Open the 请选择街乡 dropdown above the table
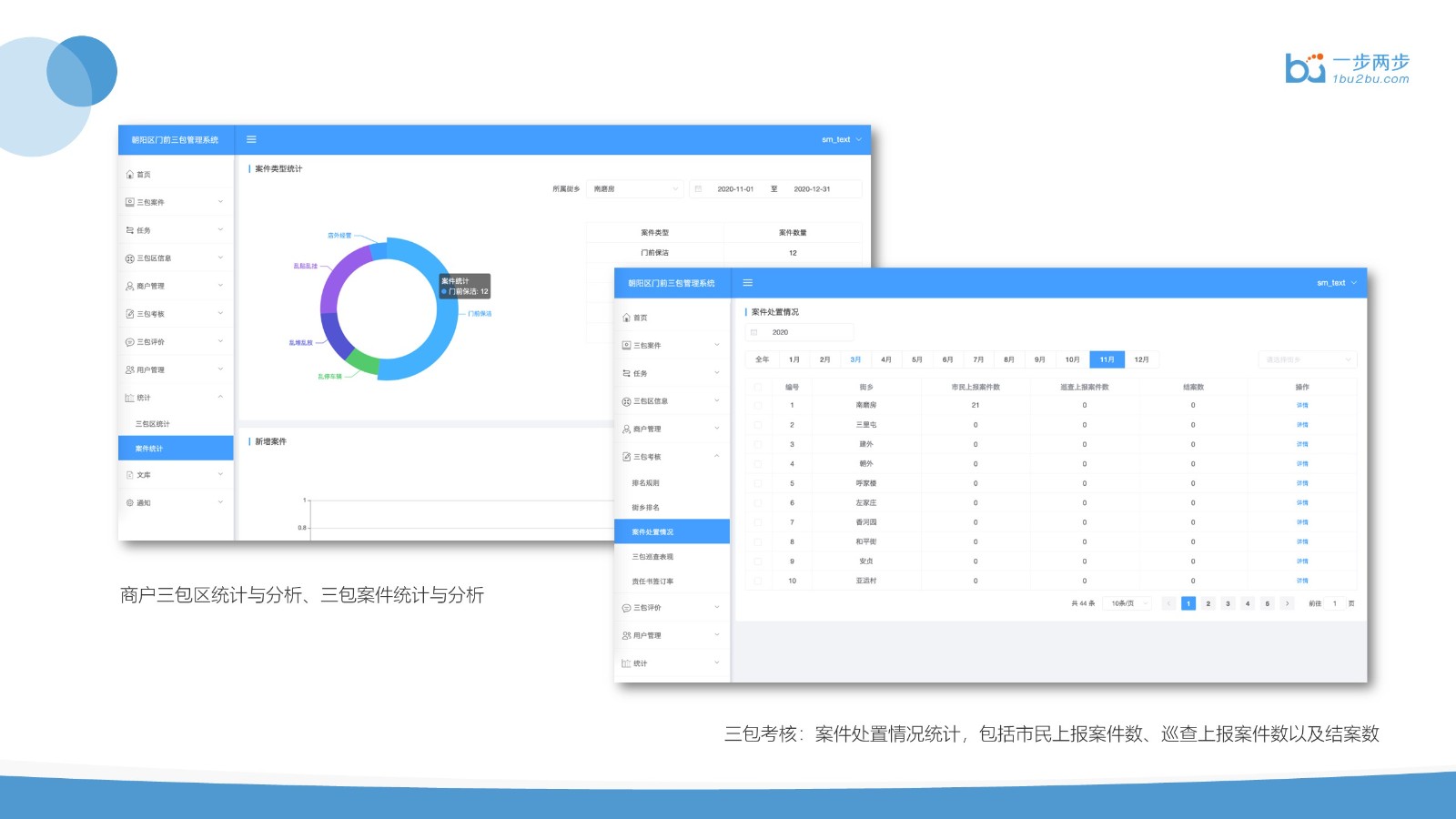This screenshot has height=819, width=1456. click(x=1307, y=359)
